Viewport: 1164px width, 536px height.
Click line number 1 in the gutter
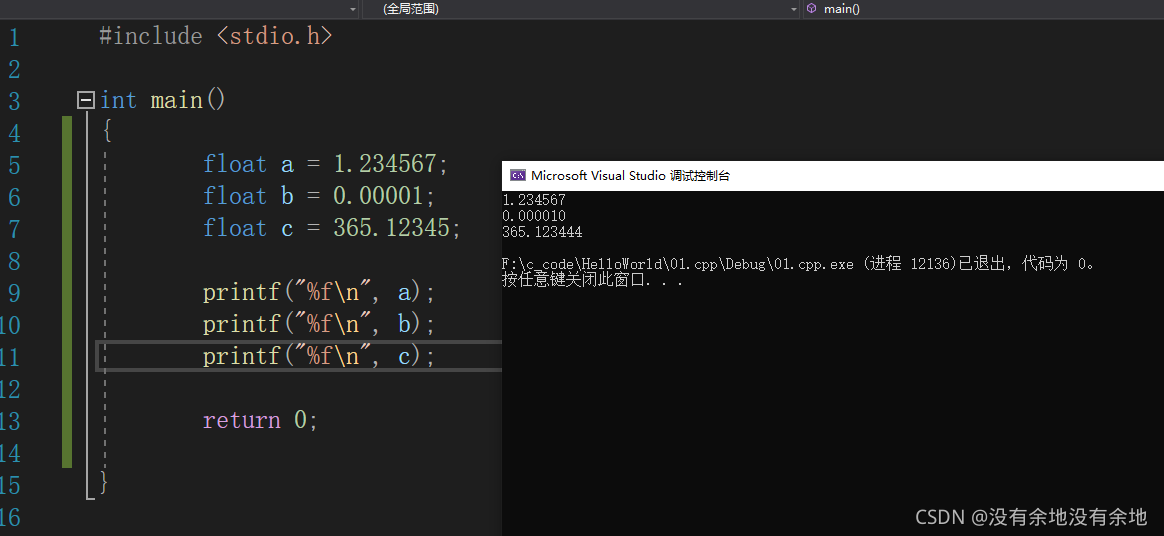click(15, 37)
